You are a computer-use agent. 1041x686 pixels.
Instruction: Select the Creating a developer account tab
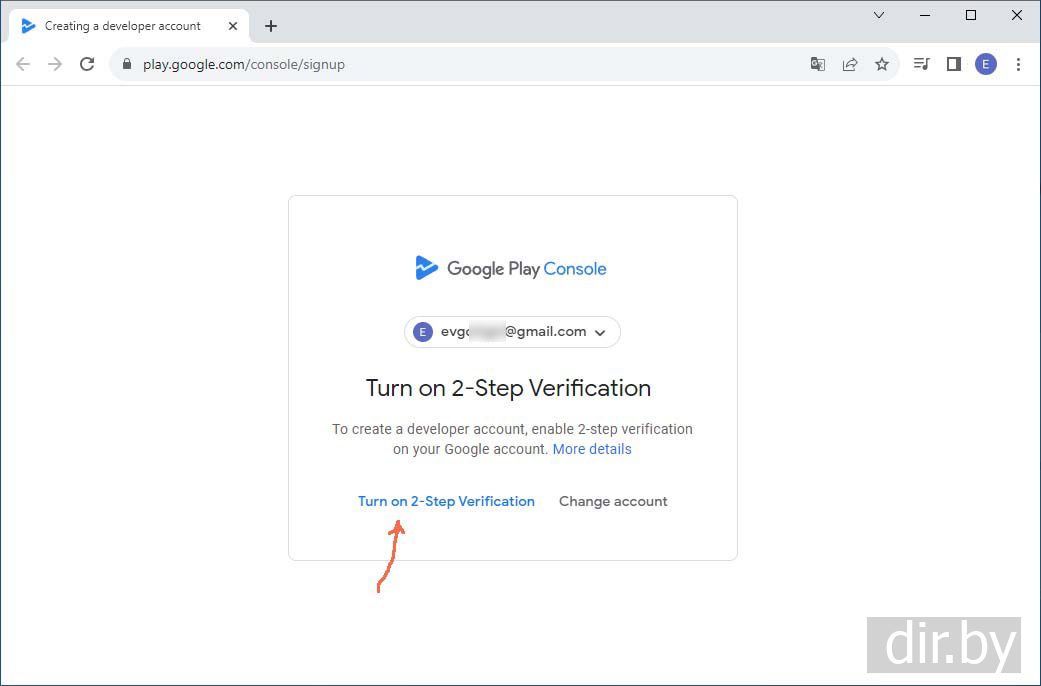[x=122, y=26]
